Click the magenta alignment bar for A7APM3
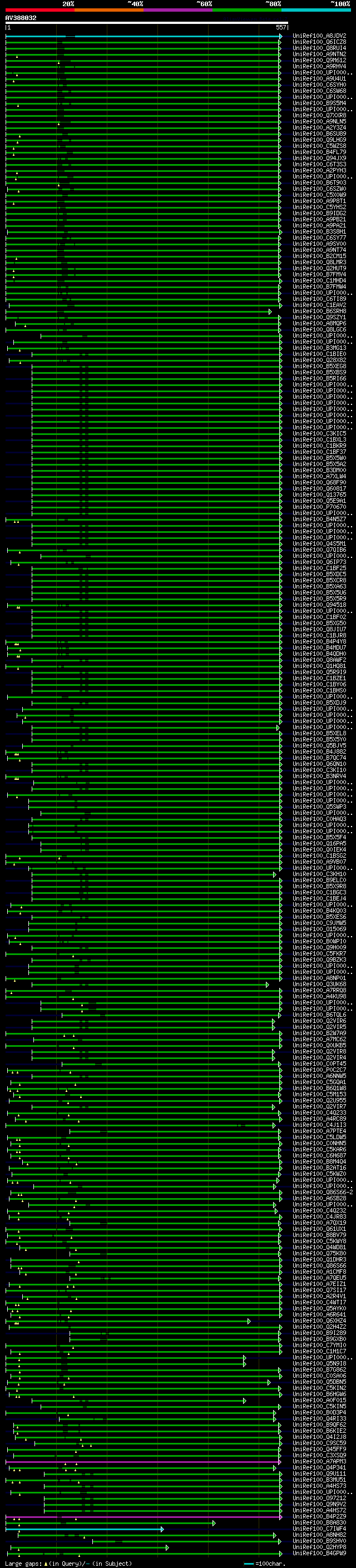 [x=144, y=1461]
